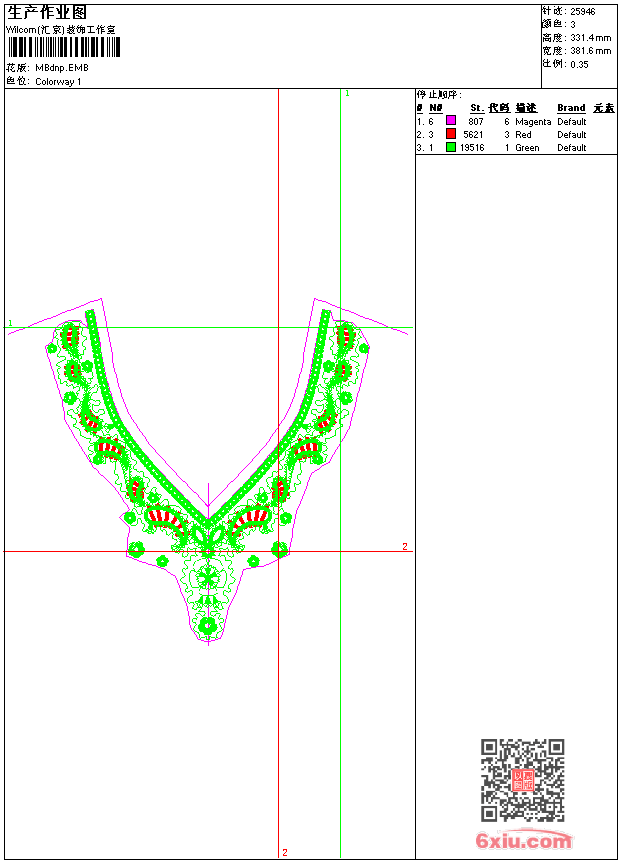Click the bottom flower motif of the embroidery design
Viewport: 620px width, 860px height.
click(208, 625)
